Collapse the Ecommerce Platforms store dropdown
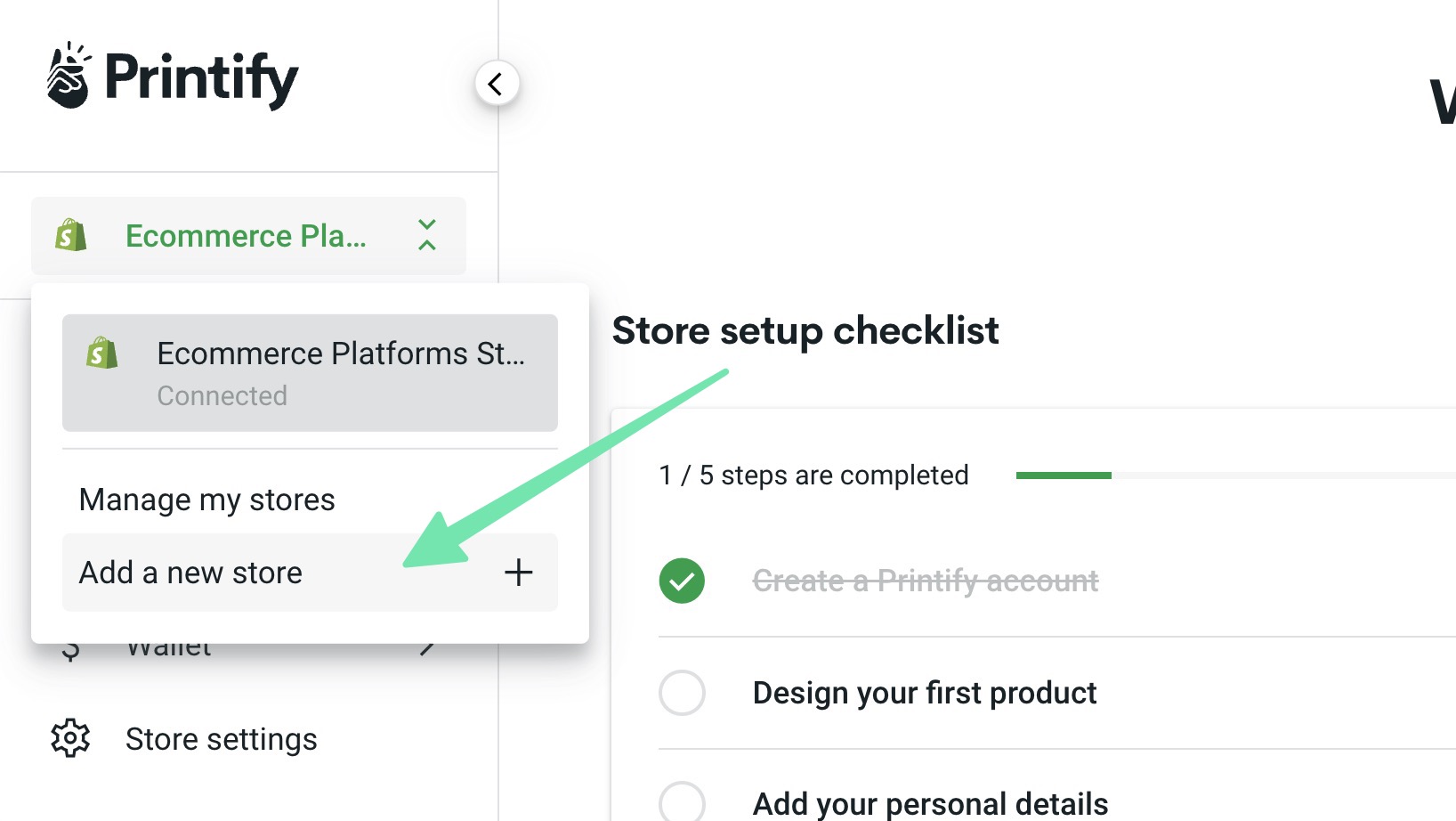This screenshot has height=821, width=1456. click(427, 236)
